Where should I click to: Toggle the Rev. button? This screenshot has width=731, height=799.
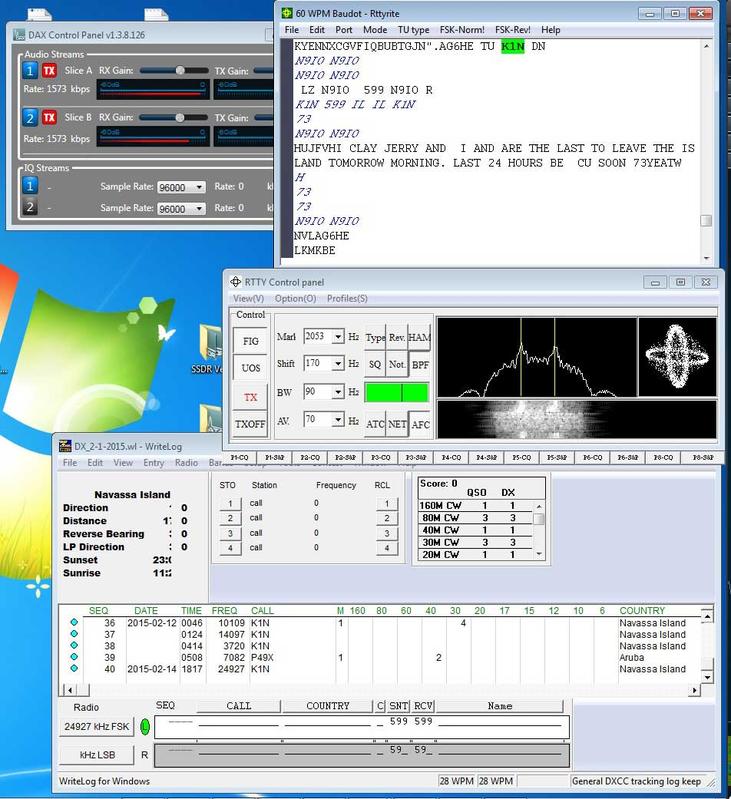click(x=397, y=337)
